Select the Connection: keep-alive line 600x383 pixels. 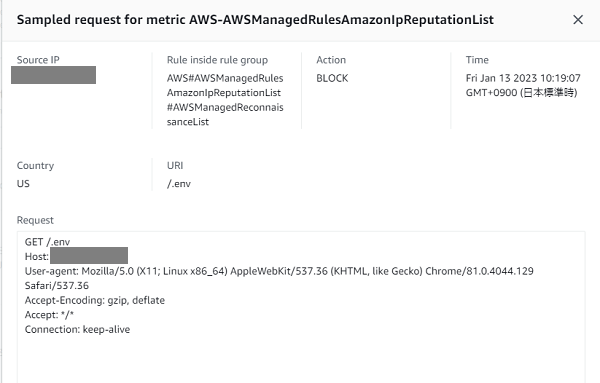point(77,329)
